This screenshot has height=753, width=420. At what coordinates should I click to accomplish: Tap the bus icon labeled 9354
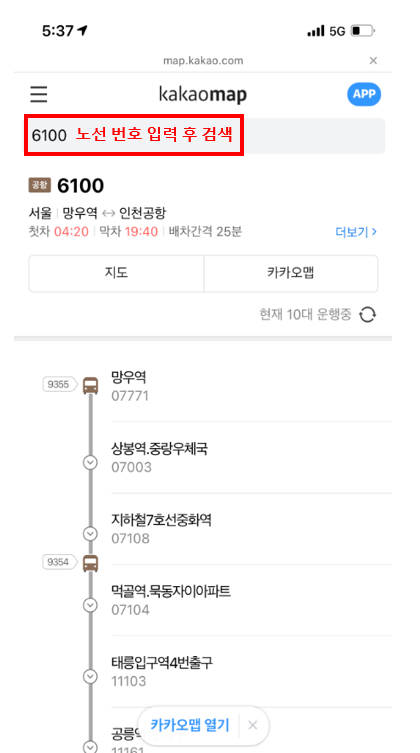pos(90,562)
